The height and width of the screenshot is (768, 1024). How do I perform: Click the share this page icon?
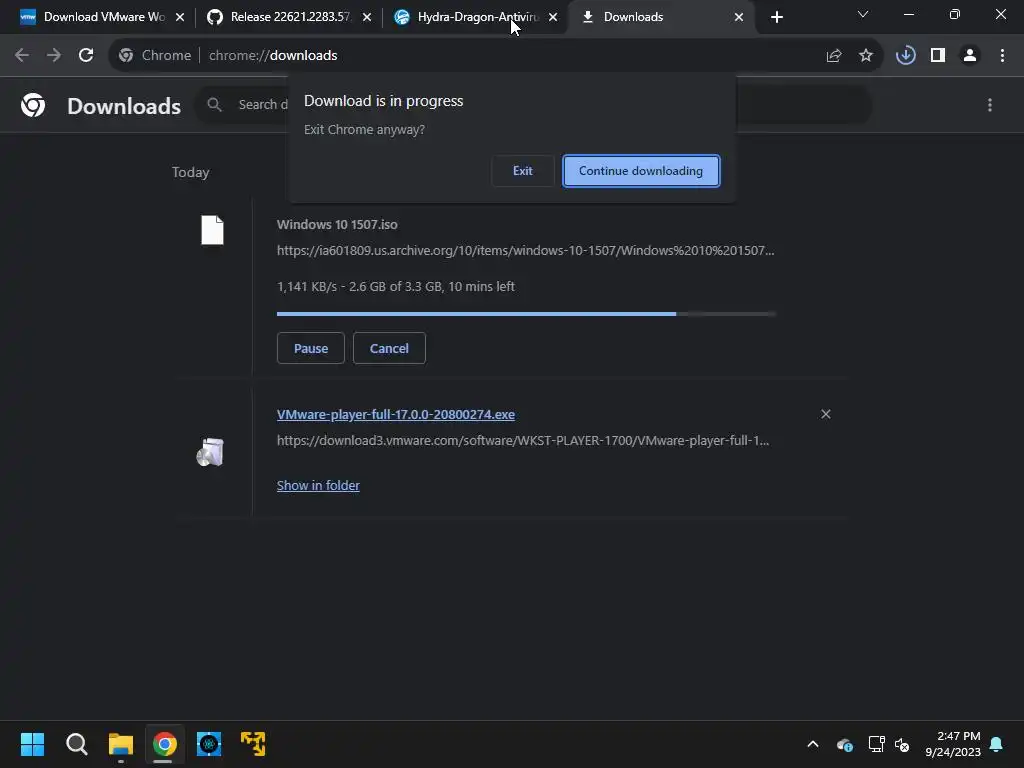[x=834, y=56]
